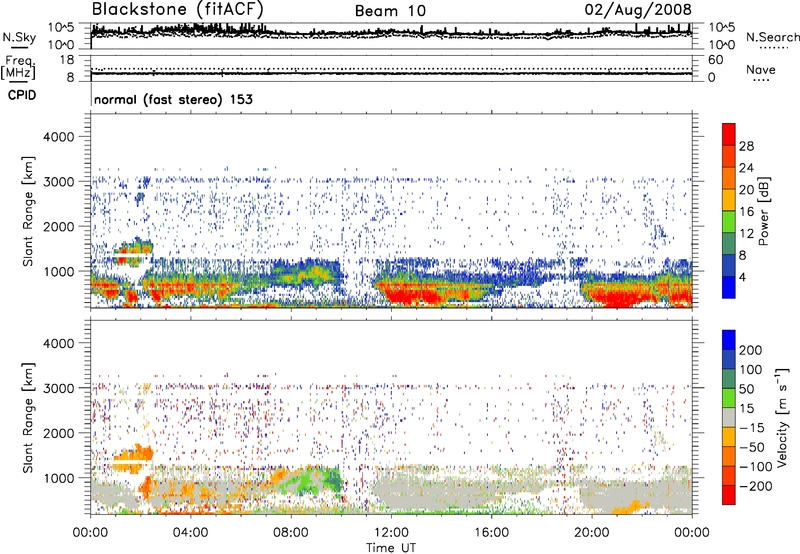Viewport: 800px width, 554px height.
Task: Click the '60' Nave axis tick
Action: pos(716,60)
